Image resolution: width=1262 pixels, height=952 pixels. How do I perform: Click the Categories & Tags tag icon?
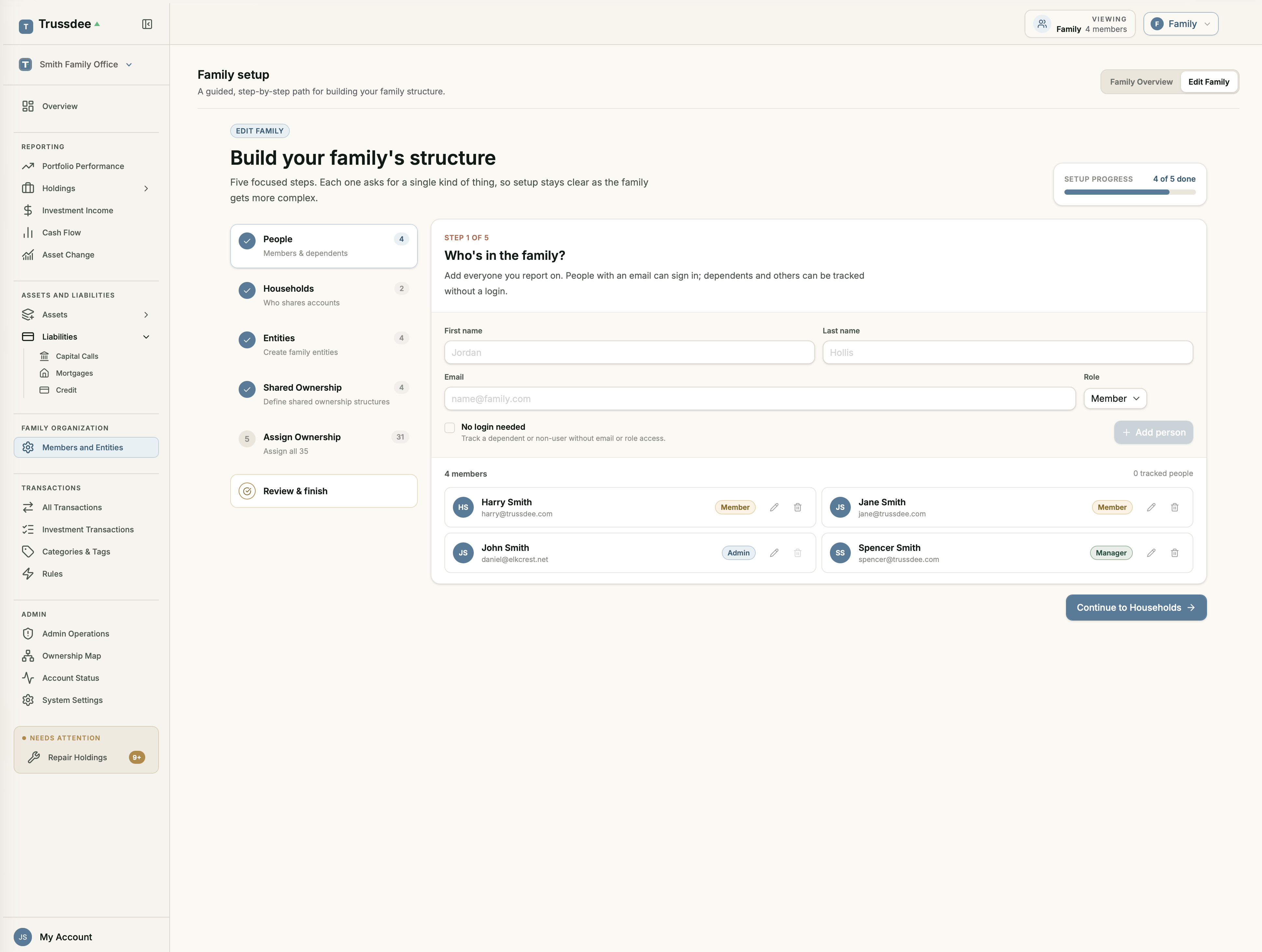28,552
